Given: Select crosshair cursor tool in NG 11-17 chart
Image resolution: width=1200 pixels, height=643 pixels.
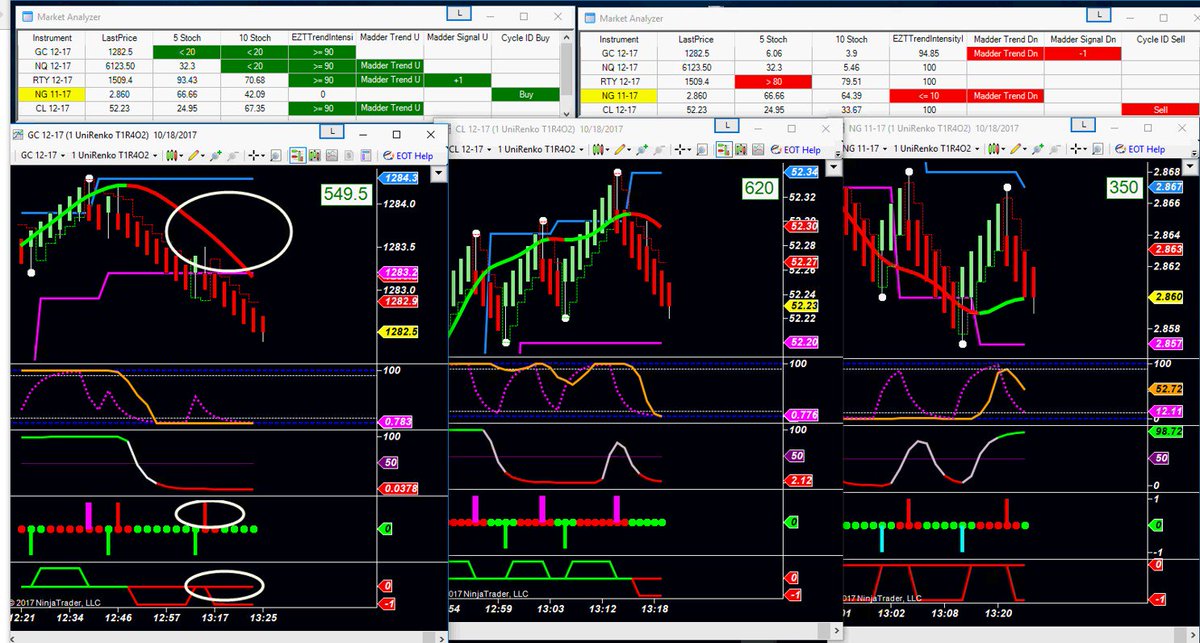Looking at the screenshot, I should (1077, 149).
